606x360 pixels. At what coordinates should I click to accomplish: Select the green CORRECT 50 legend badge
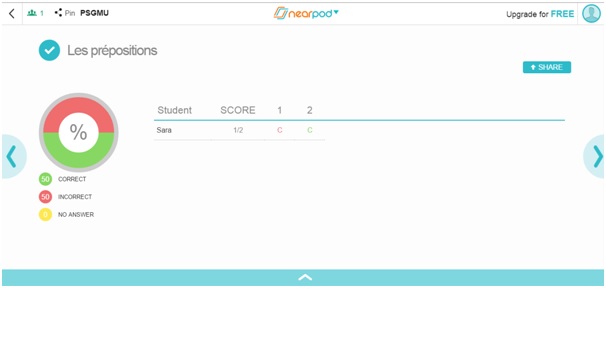pos(45,179)
